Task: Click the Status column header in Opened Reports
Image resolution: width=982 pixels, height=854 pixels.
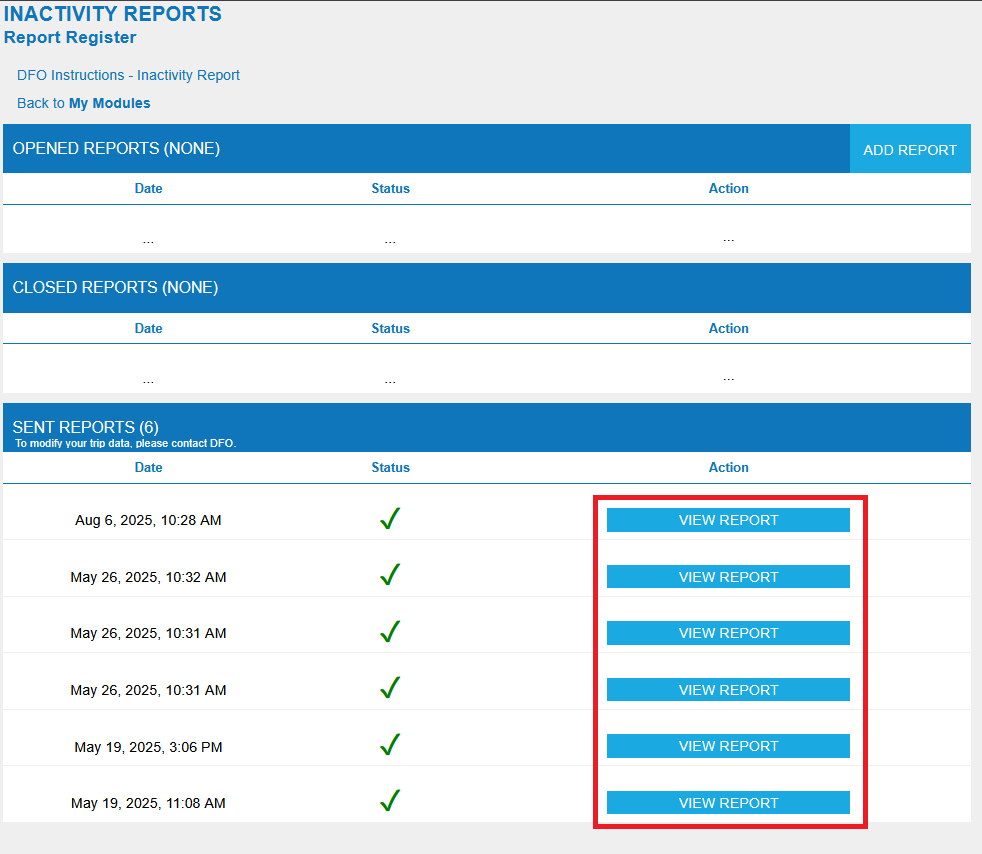Action: [390, 188]
